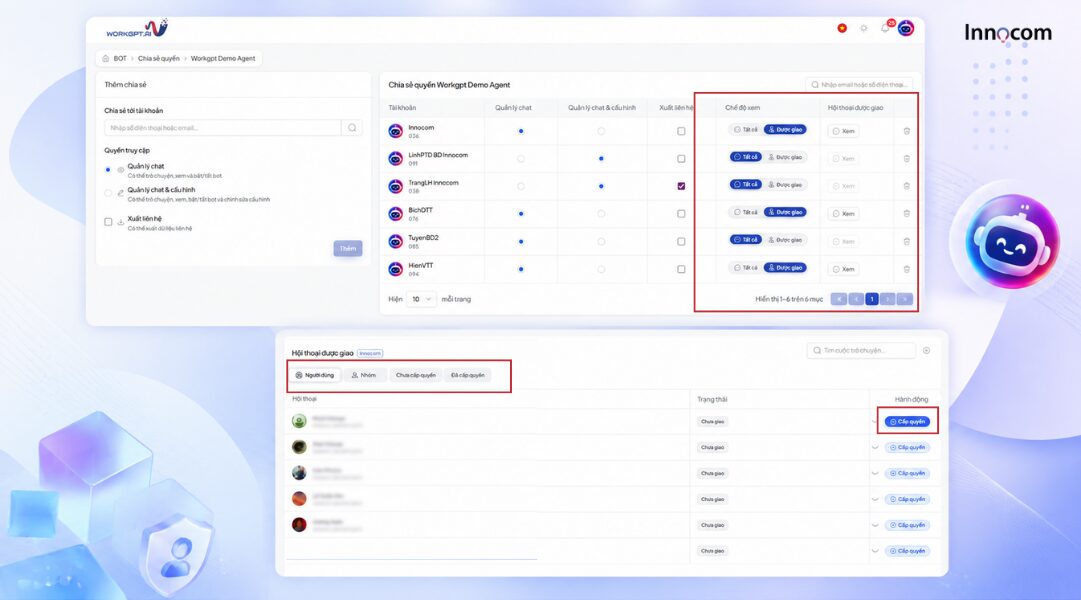The width and height of the screenshot is (1081, 600).
Task: Toggle theme with the sun icon
Action: pos(863,28)
